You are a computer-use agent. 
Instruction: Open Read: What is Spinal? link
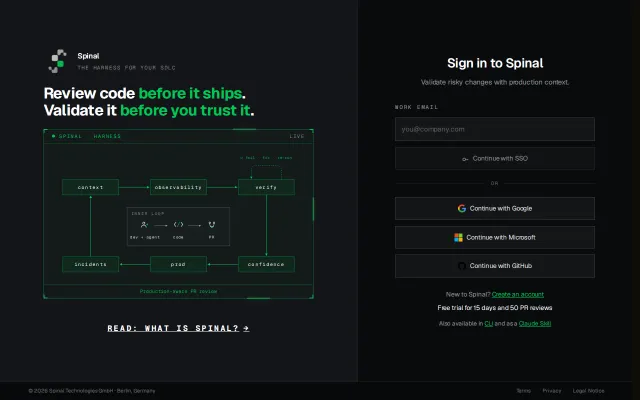(178, 328)
